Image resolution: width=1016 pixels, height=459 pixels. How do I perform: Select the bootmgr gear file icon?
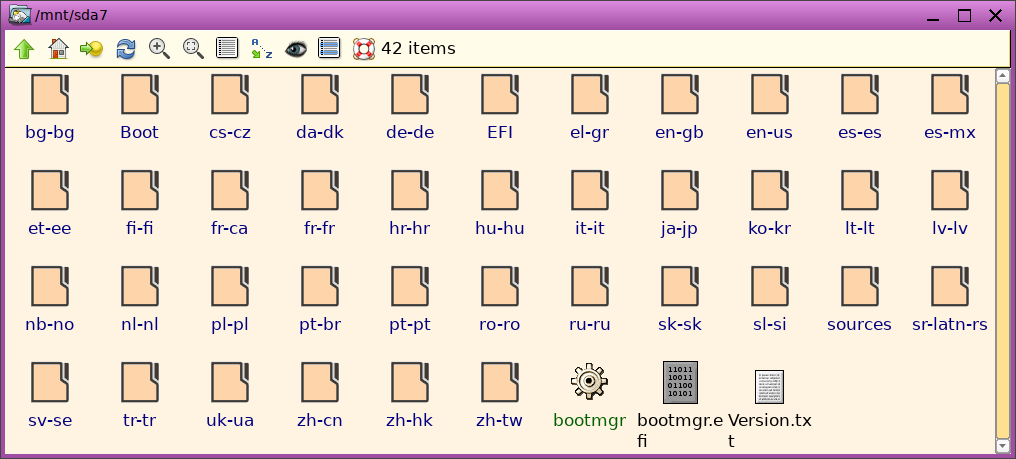(590, 381)
